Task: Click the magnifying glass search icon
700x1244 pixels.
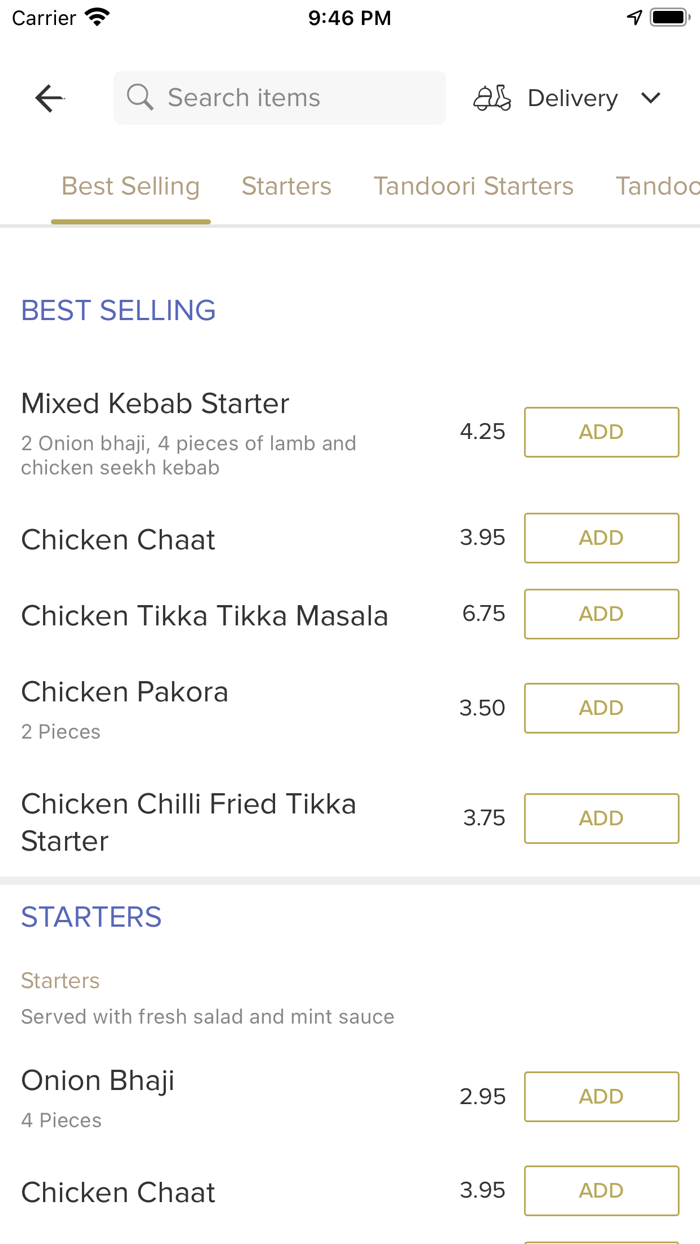Action: [139, 97]
